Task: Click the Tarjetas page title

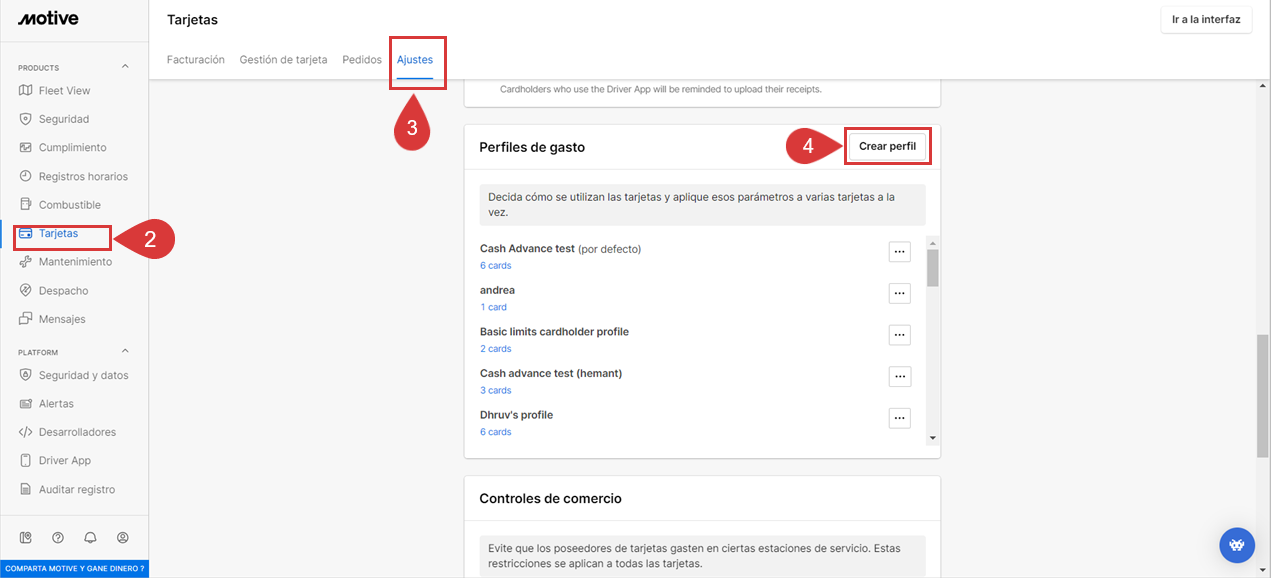Action: coord(192,20)
